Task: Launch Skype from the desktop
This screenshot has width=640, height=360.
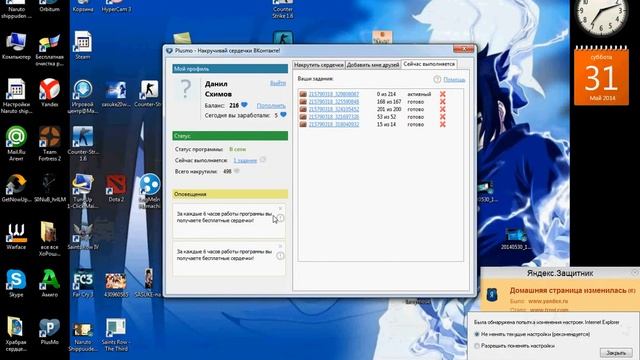Action: 16,284
